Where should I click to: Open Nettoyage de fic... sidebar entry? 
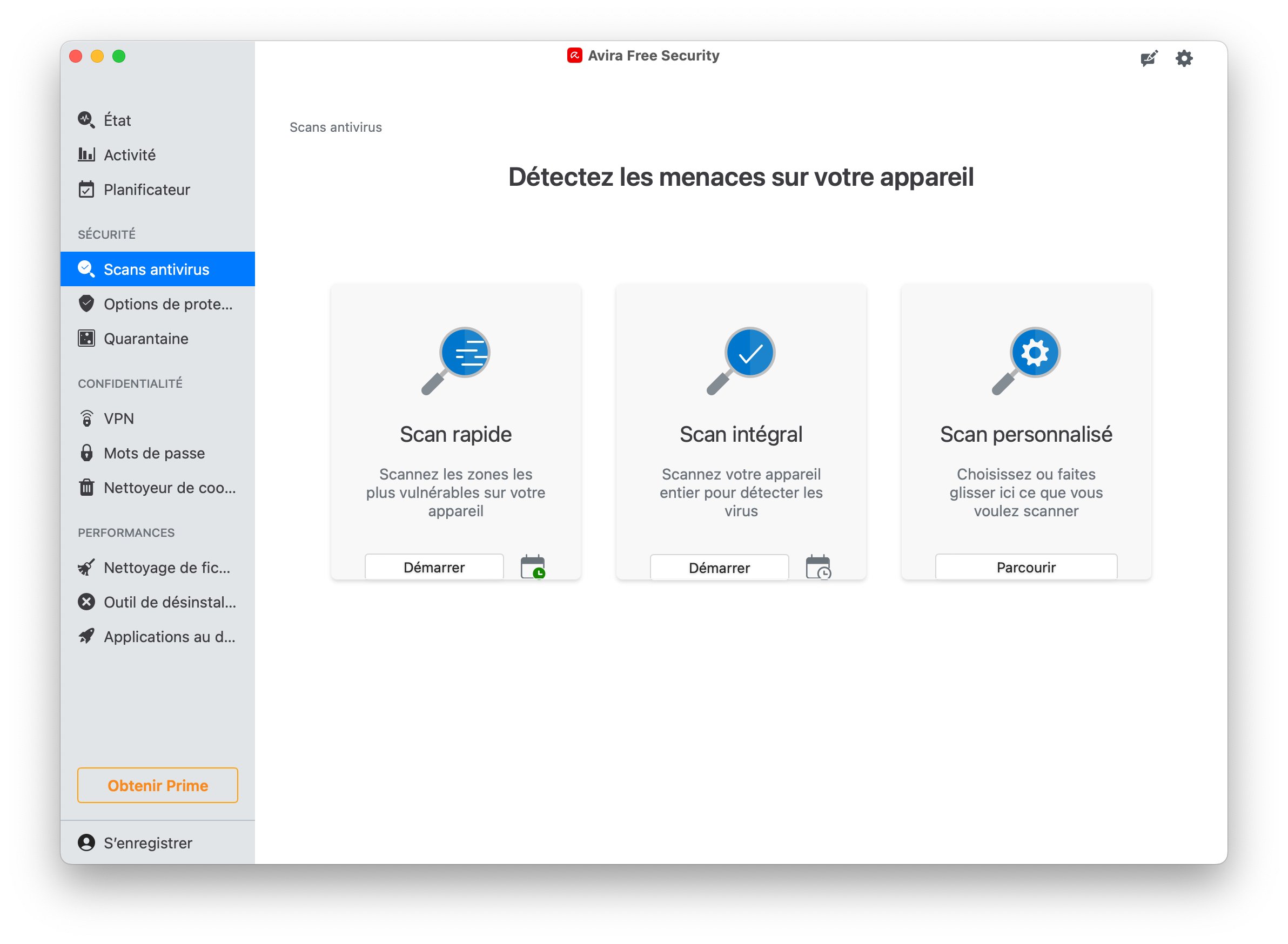coord(158,568)
